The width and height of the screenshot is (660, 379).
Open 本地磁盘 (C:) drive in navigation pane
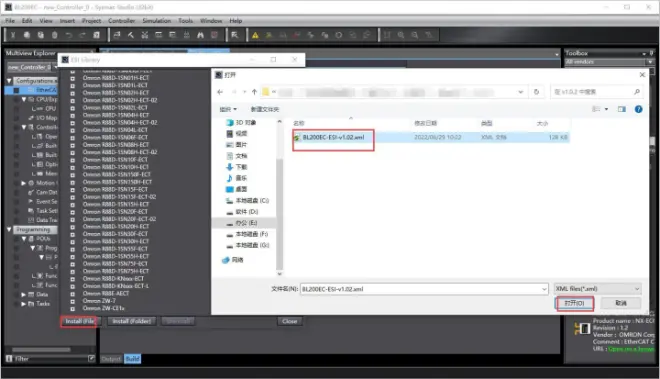tap(248, 200)
